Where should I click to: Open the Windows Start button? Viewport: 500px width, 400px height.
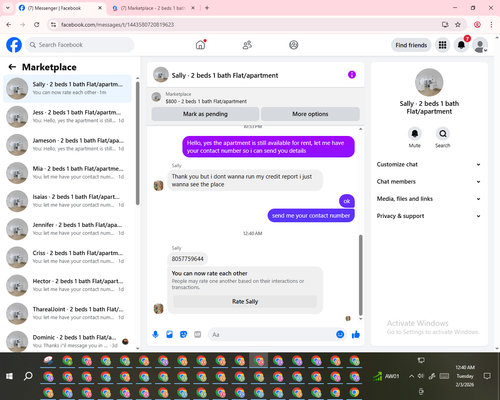[x=9, y=376]
